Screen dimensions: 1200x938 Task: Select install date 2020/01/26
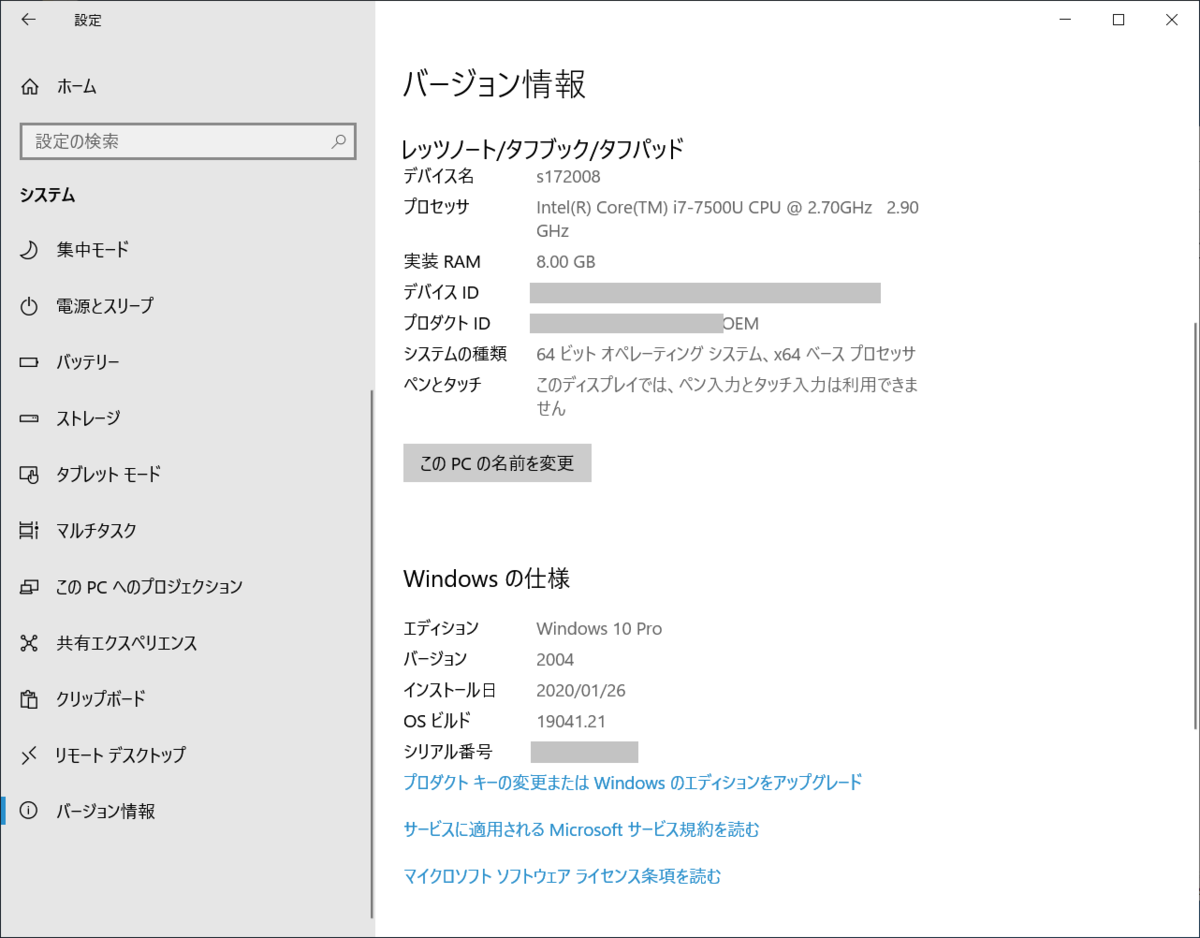(x=581, y=691)
